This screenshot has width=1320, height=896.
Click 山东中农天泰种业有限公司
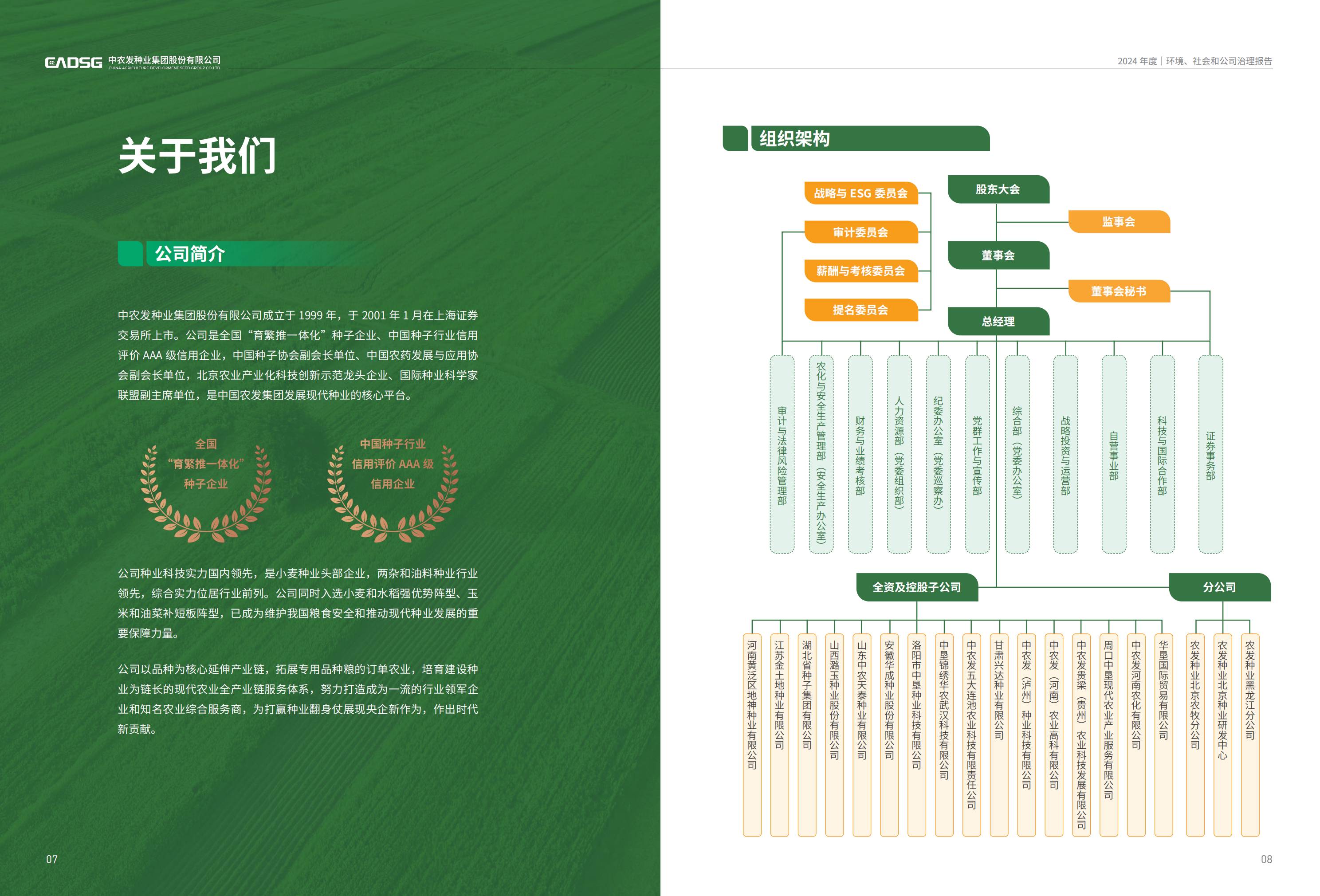[x=862, y=735]
